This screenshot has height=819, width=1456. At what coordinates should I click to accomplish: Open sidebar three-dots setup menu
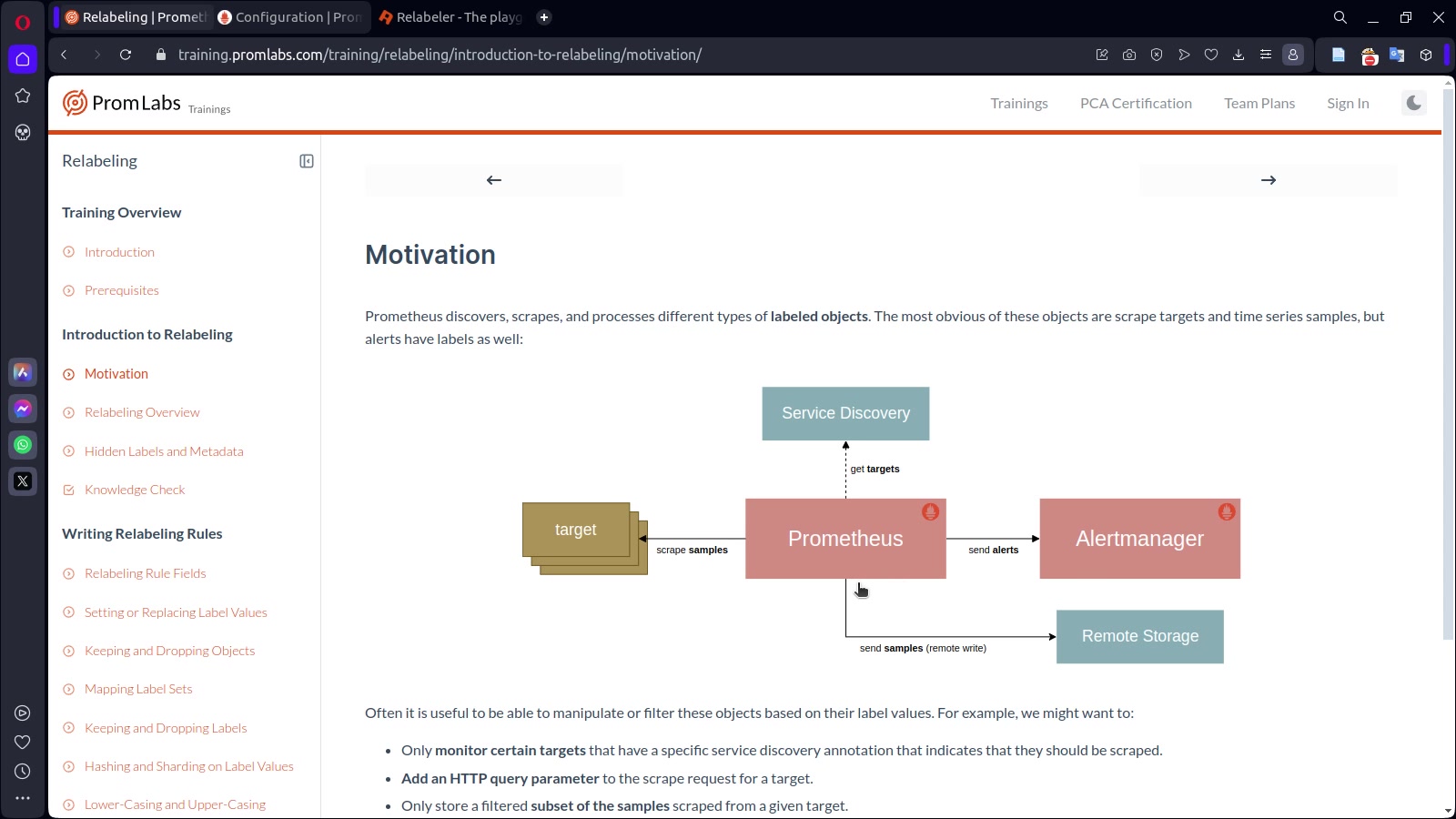click(23, 798)
